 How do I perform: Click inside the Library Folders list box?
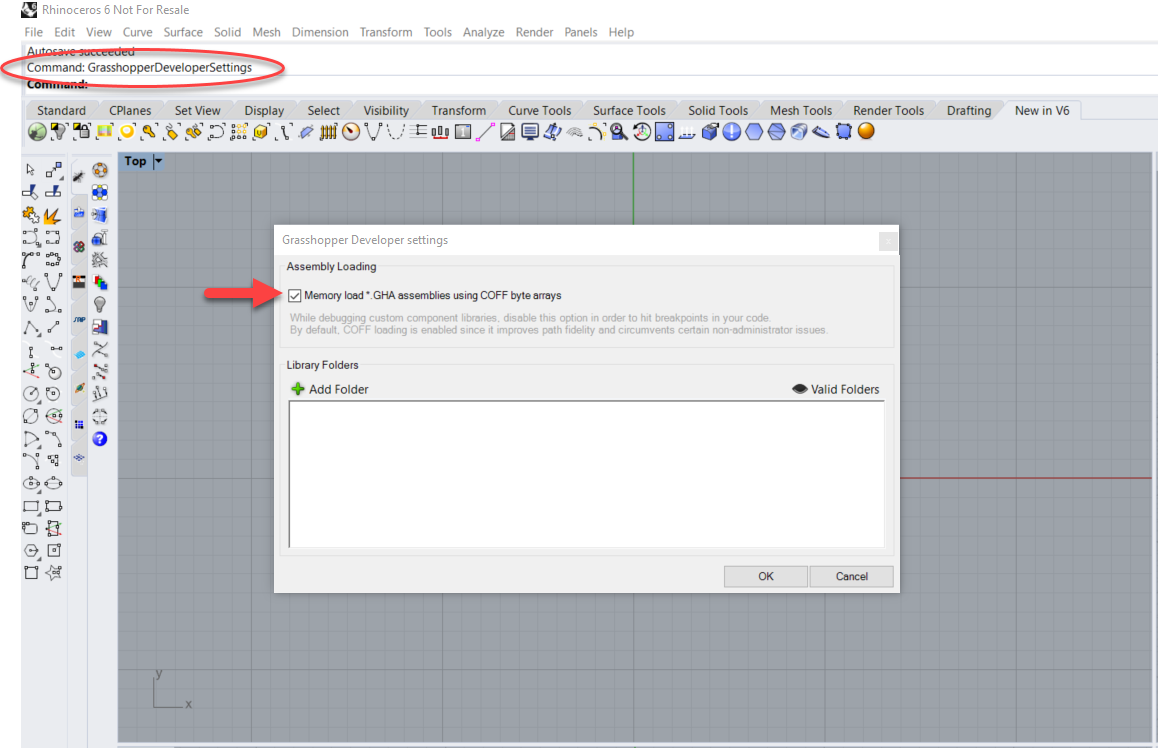[x=586, y=475]
